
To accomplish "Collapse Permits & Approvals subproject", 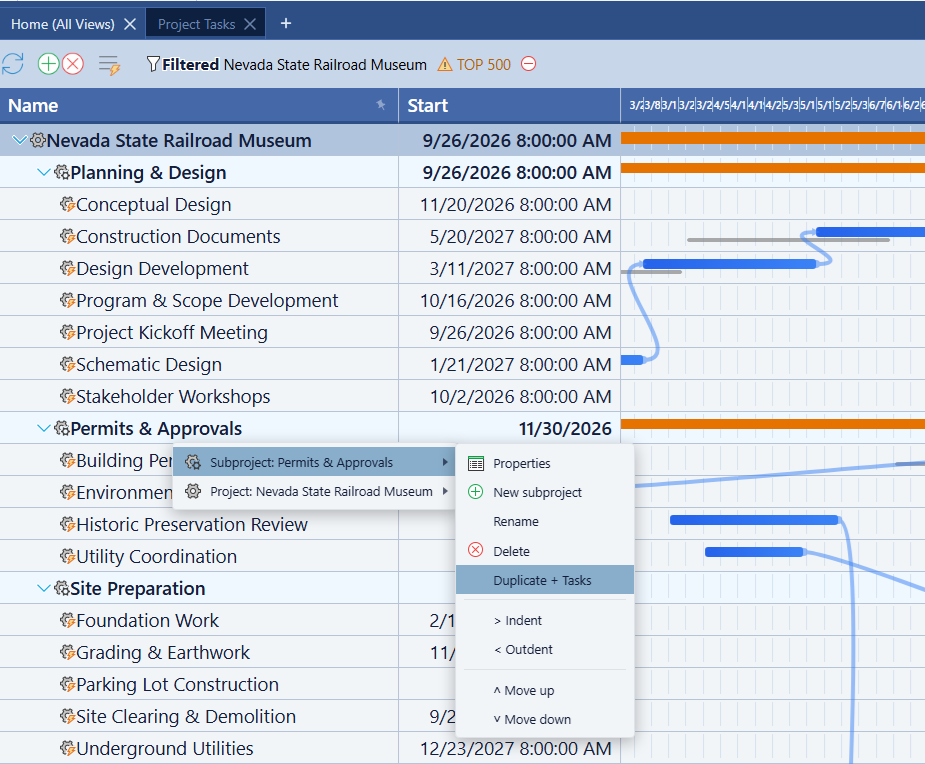I will coord(44,428).
